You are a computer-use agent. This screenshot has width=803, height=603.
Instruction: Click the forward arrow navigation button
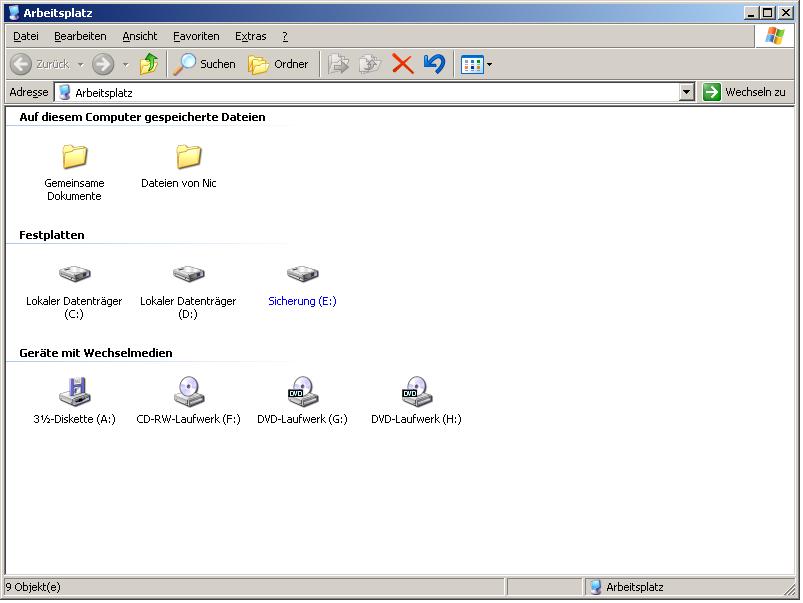(103, 64)
